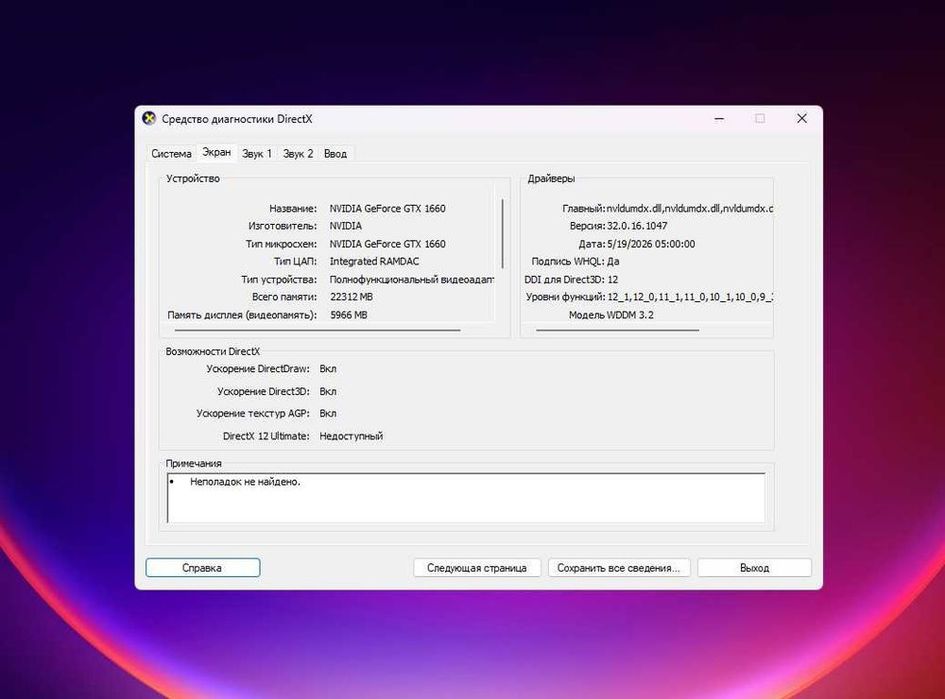Click the Примечания notes text box
Screen dimensions: 945x699
pyautogui.click(x=466, y=498)
